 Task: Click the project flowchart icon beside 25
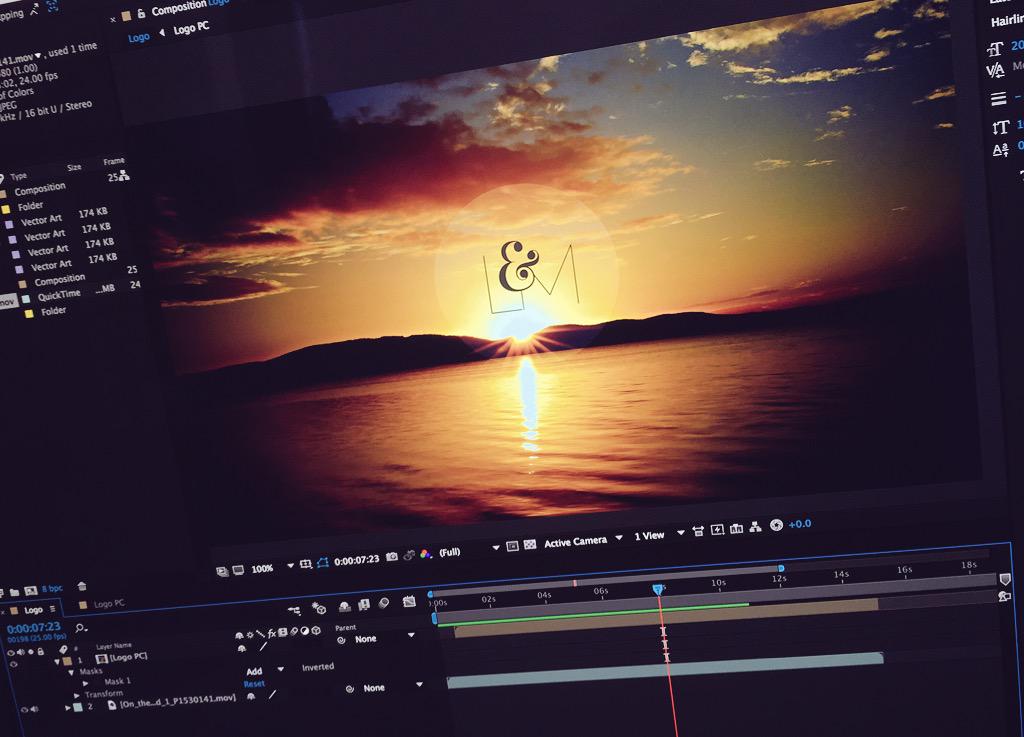coord(124,175)
